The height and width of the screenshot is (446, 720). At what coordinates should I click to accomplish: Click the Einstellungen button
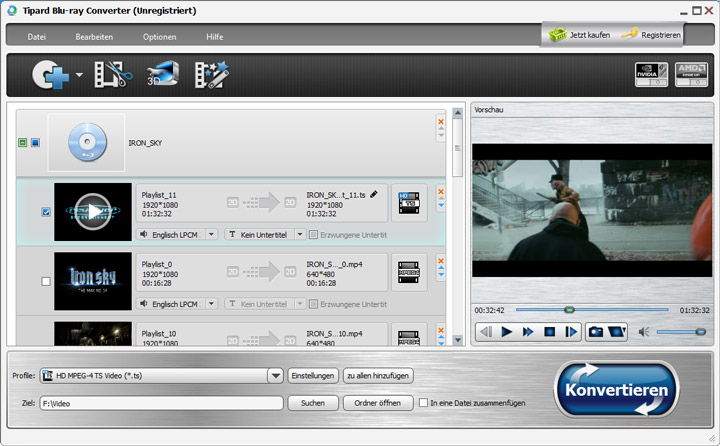click(x=313, y=376)
